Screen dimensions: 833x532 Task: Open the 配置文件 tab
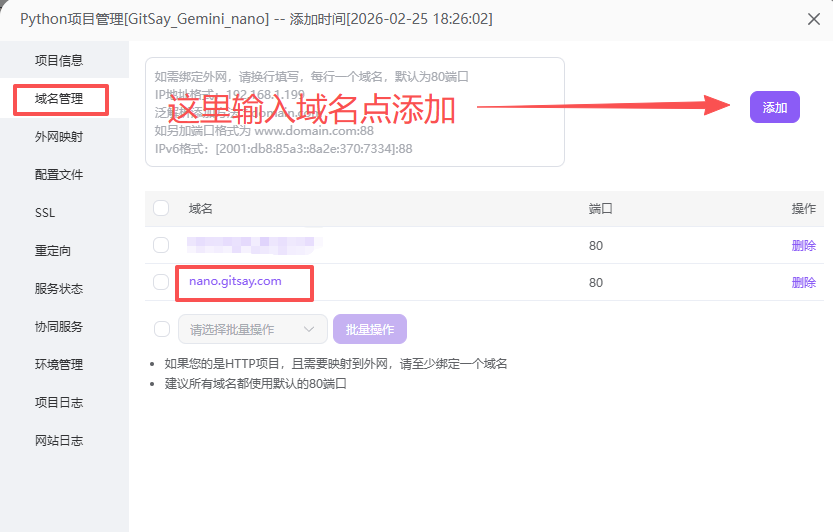tap(59, 175)
